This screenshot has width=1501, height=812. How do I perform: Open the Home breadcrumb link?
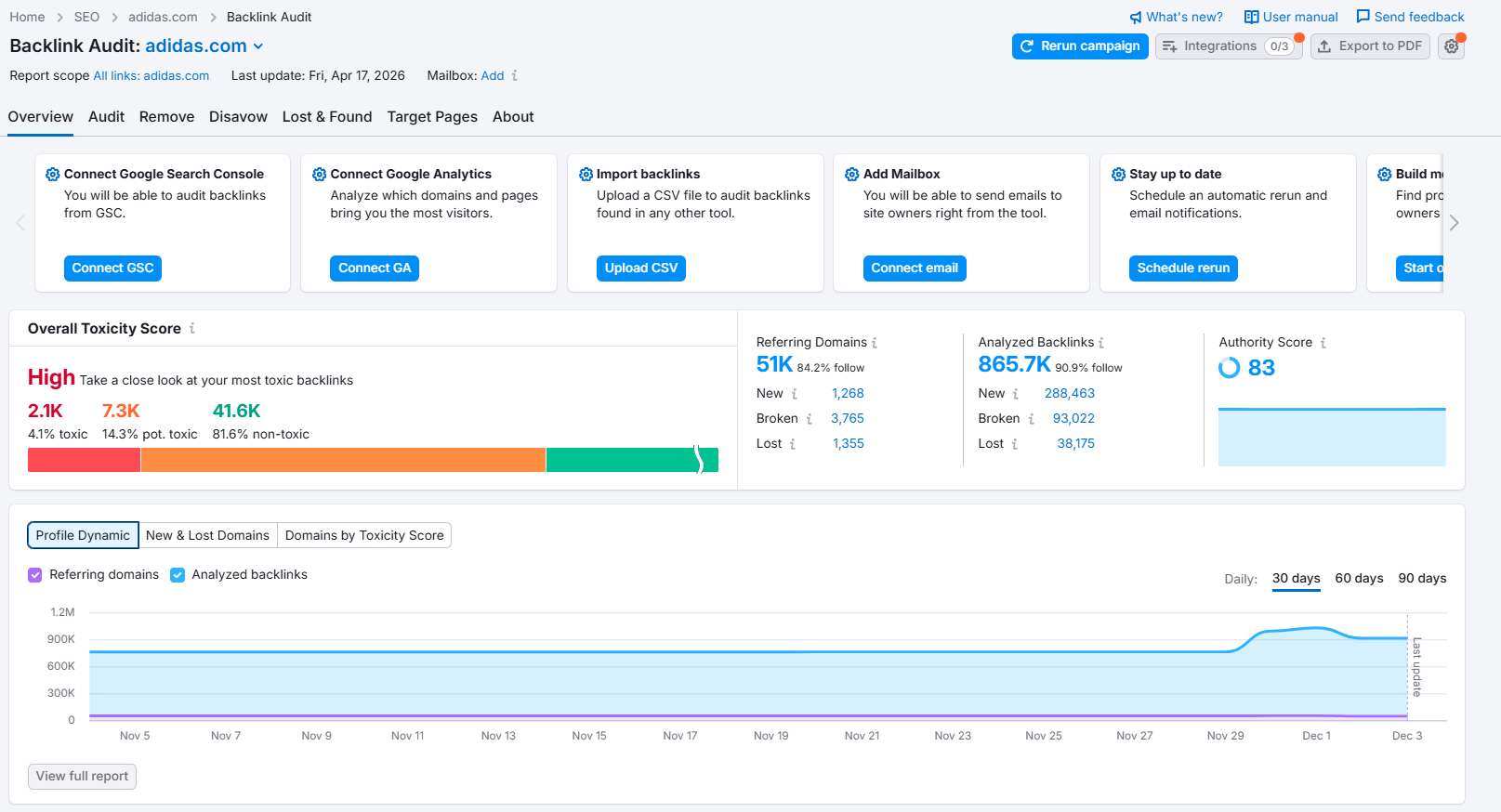[27, 17]
